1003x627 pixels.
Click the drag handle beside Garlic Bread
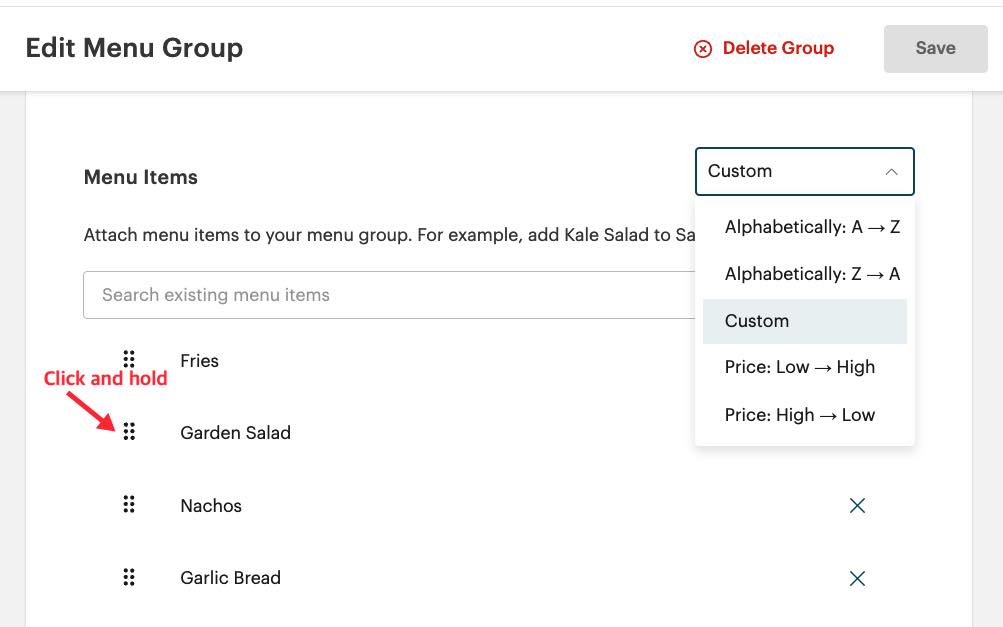129,578
